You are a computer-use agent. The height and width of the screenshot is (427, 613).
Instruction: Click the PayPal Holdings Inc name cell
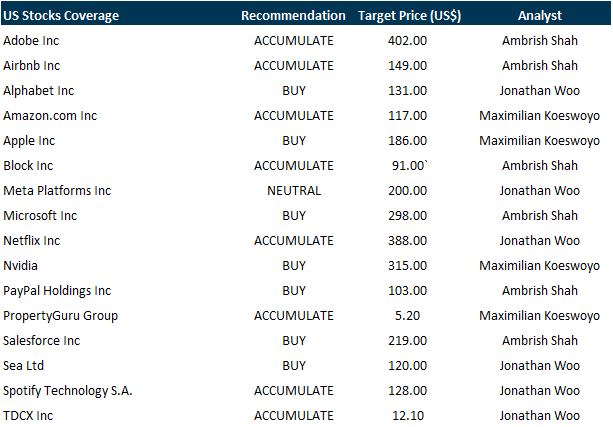point(57,290)
